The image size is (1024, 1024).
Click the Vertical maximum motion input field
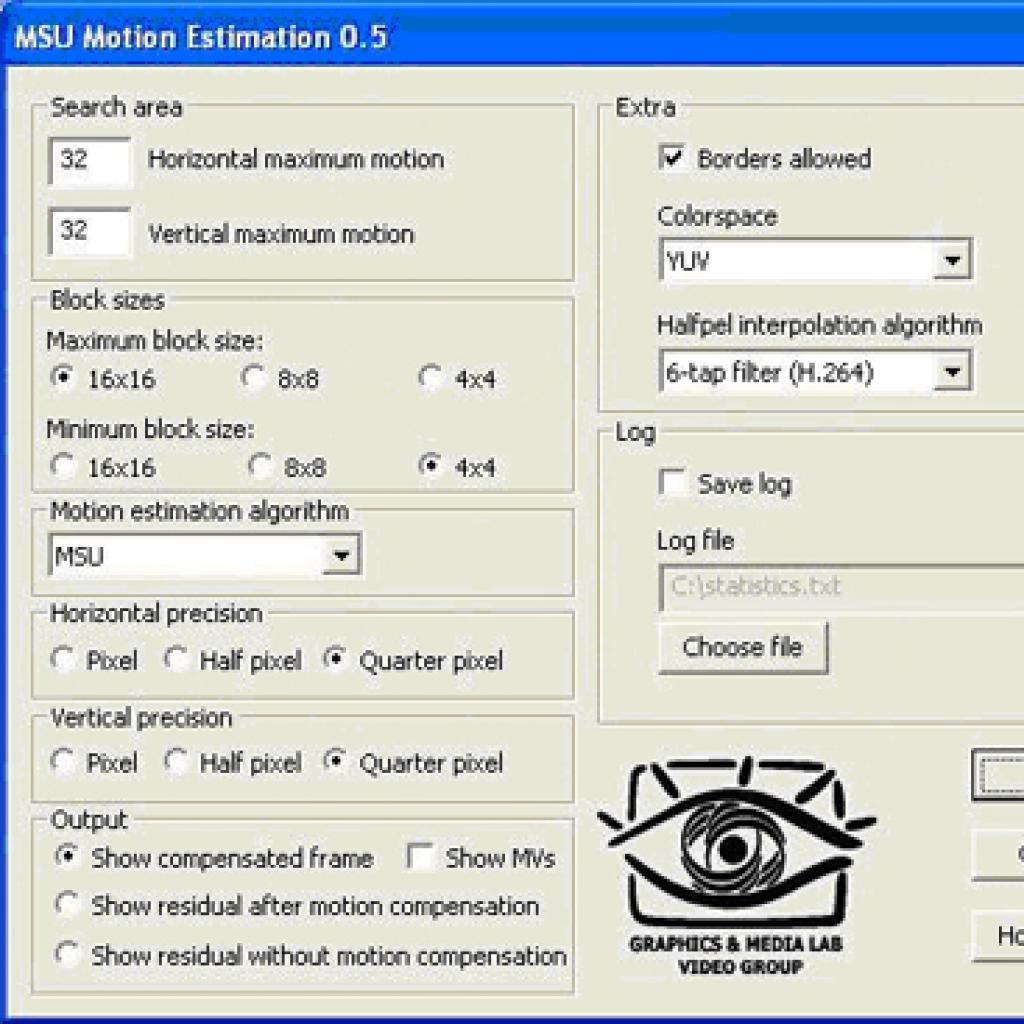pos(89,231)
